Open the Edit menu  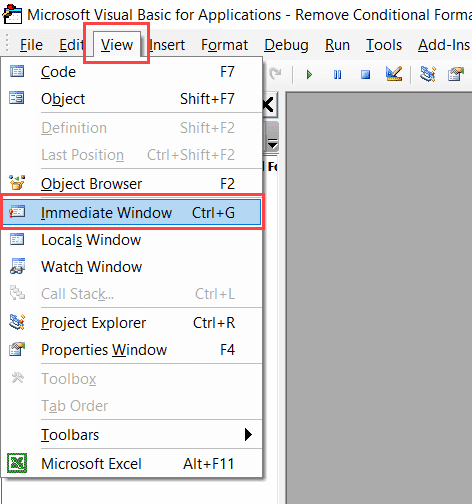(x=71, y=45)
